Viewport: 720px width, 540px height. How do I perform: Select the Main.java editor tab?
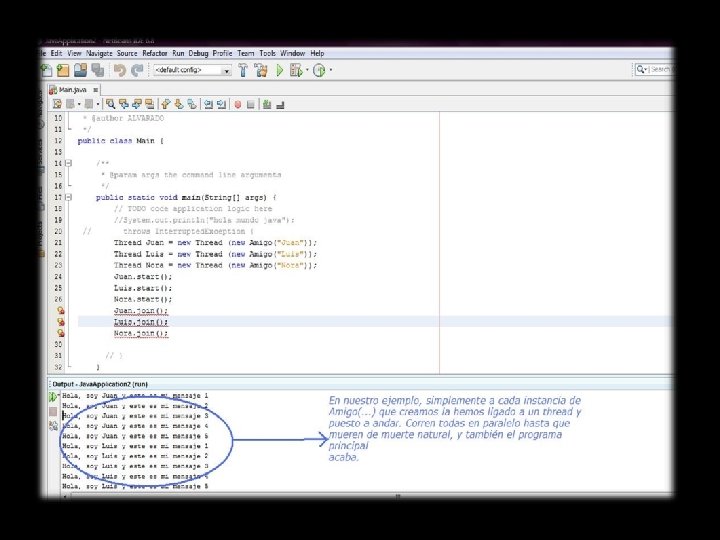point(72,90)
